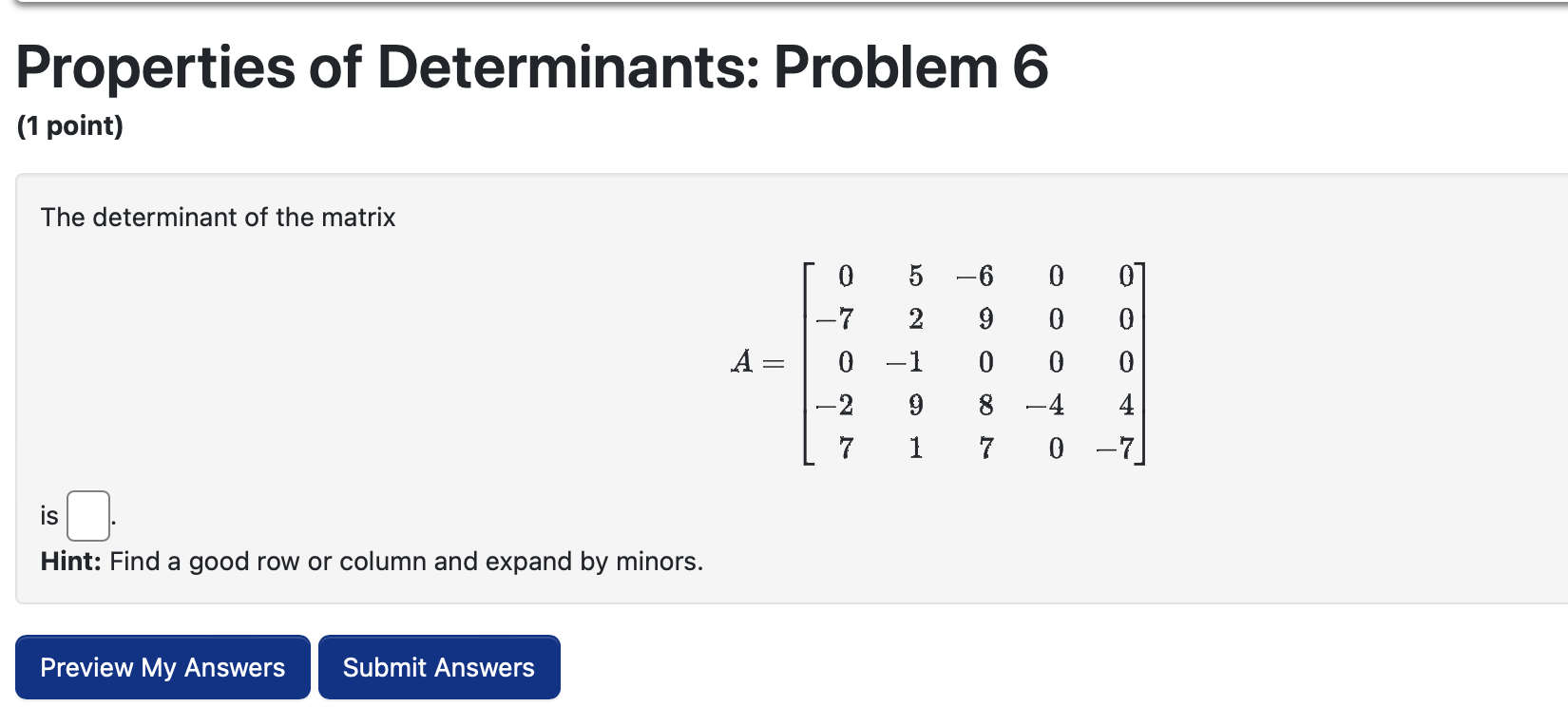Click the (1 point) label
The image size is (1568, 726).
[70, 124]
